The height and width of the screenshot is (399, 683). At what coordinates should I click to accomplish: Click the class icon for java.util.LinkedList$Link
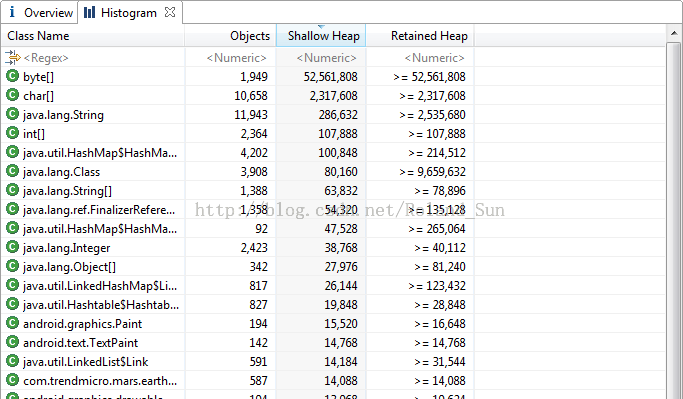[13, 361]
